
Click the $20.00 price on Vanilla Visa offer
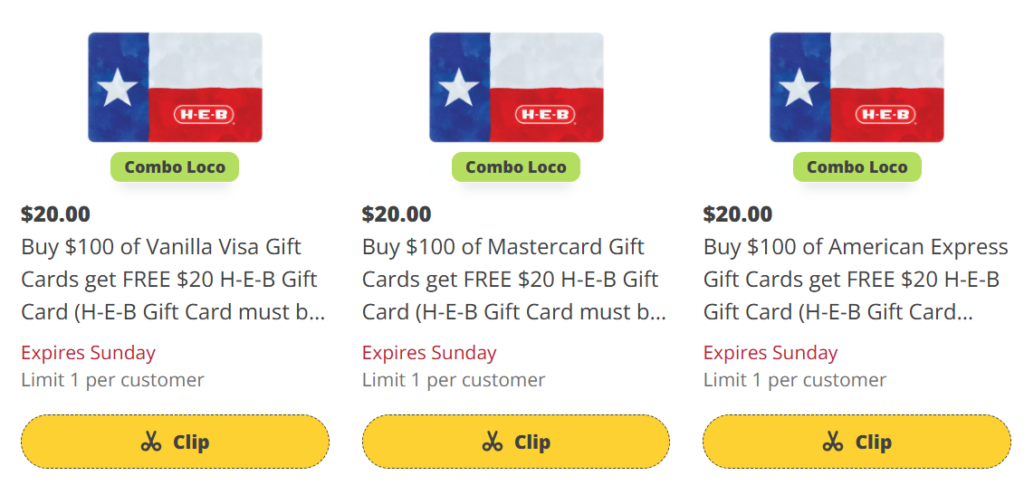(x=56, y=214)
